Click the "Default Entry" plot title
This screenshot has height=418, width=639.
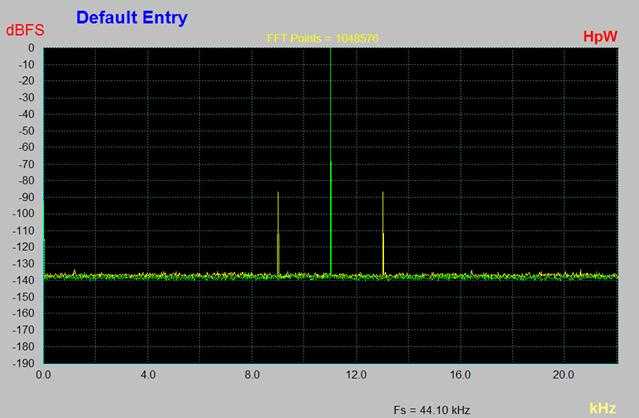132,18
